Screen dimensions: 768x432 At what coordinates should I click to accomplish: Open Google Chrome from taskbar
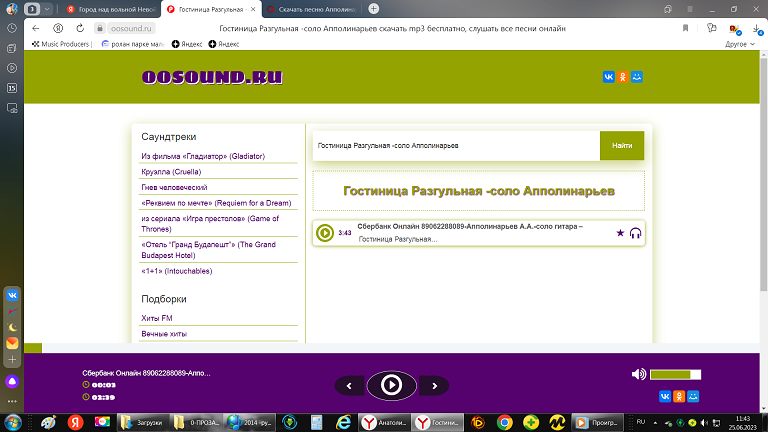click(x=504, y=422)
